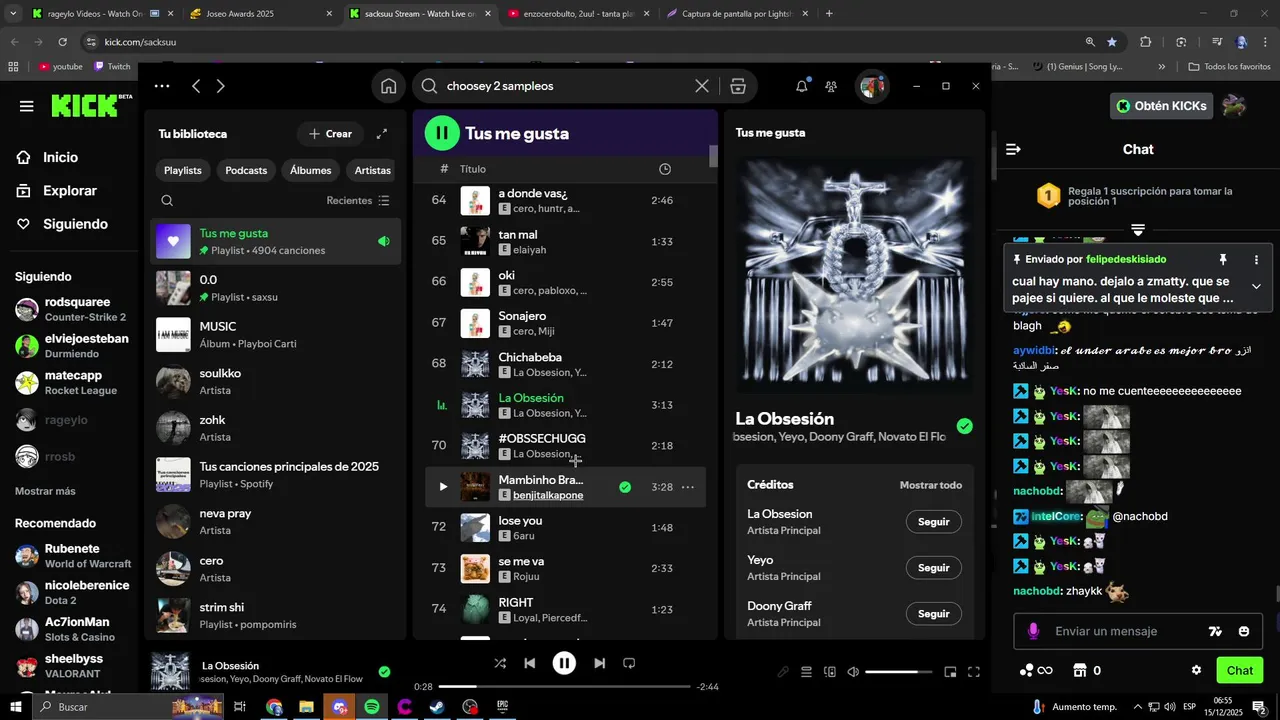Open Spotify Browse icon in search bar
Viewport: 1280px width, 720px height.
point(738,86)
